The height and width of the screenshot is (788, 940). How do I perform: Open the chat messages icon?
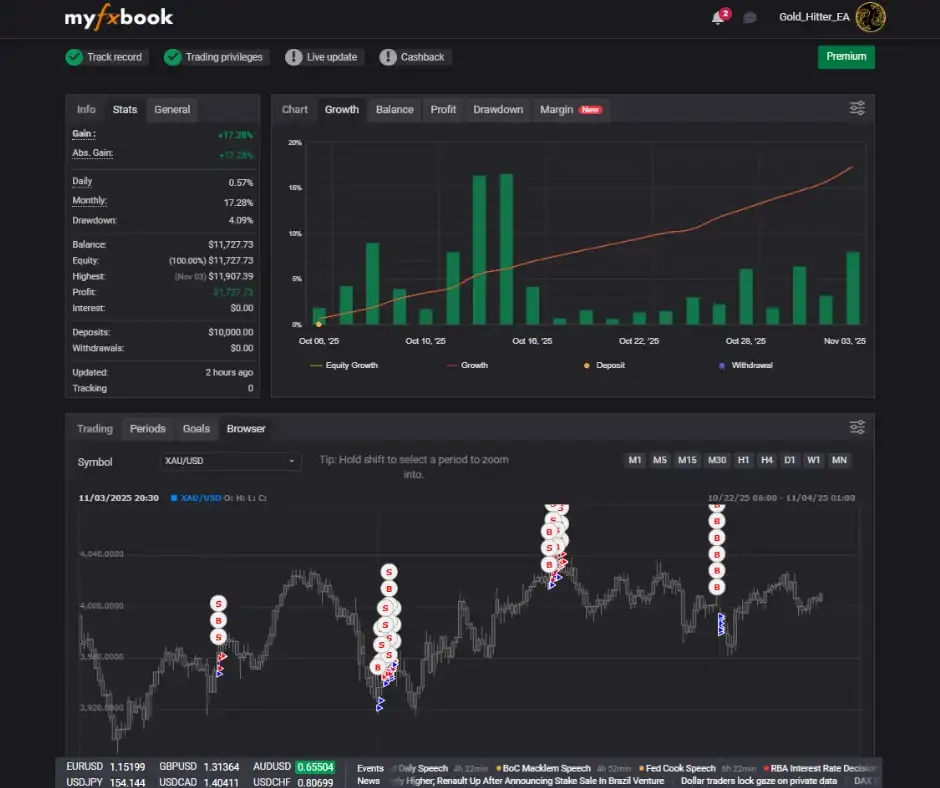(750, 18)
